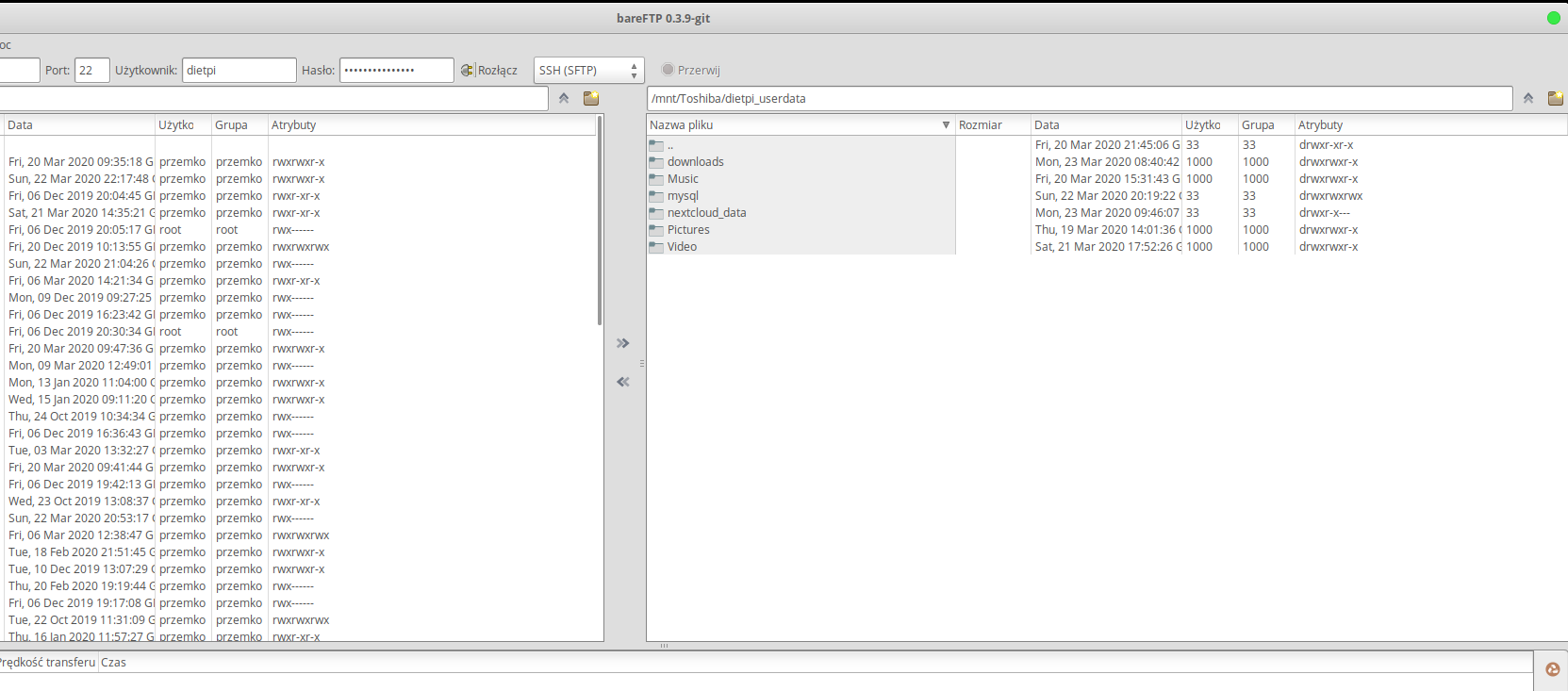The height and width of the screenshot is (691, 1568).
Task: Click the remote path field /mnt/Toshiba/dietpi_userdata
Action: pyautogui.click(x=1079, y=99)
